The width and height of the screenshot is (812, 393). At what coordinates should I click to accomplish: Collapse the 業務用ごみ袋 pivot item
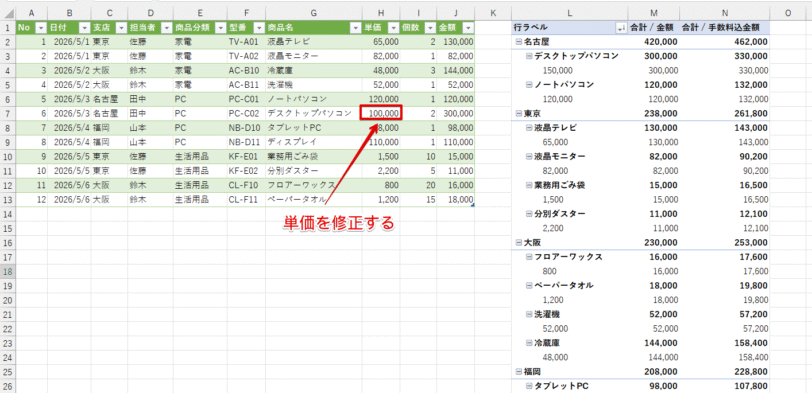pos(529,185)
